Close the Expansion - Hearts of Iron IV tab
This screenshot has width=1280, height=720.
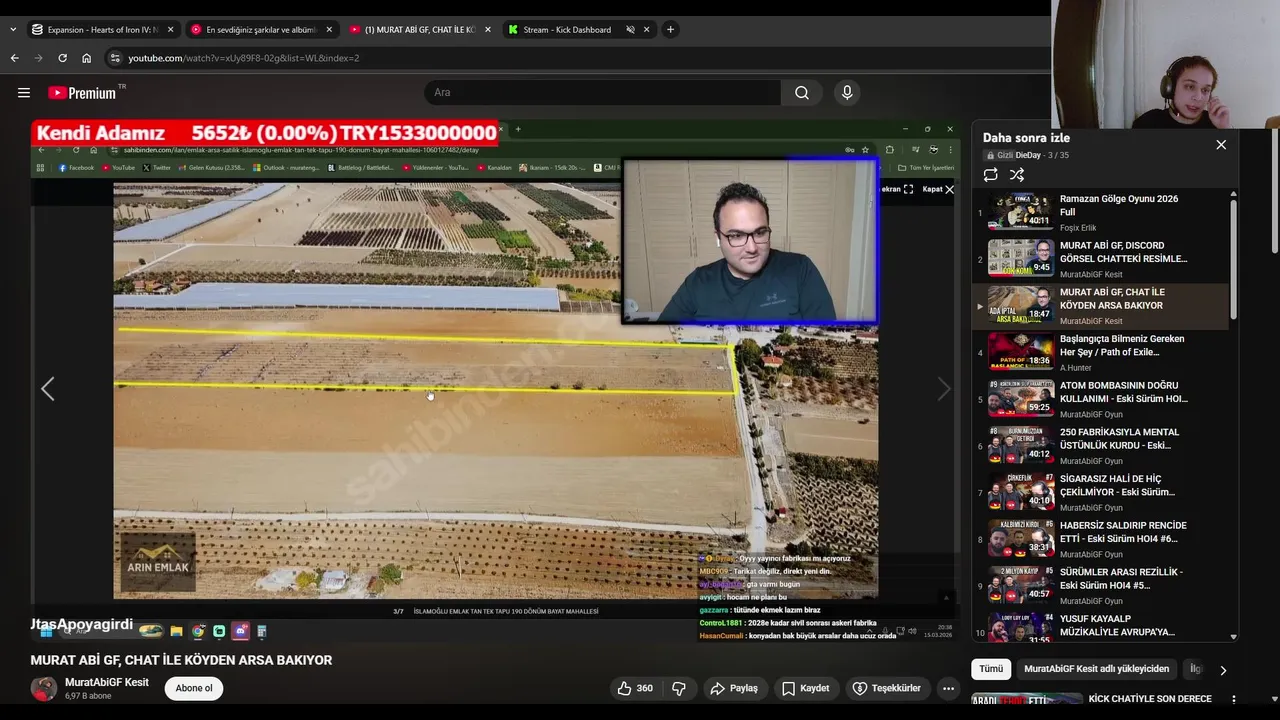(170, 30)
